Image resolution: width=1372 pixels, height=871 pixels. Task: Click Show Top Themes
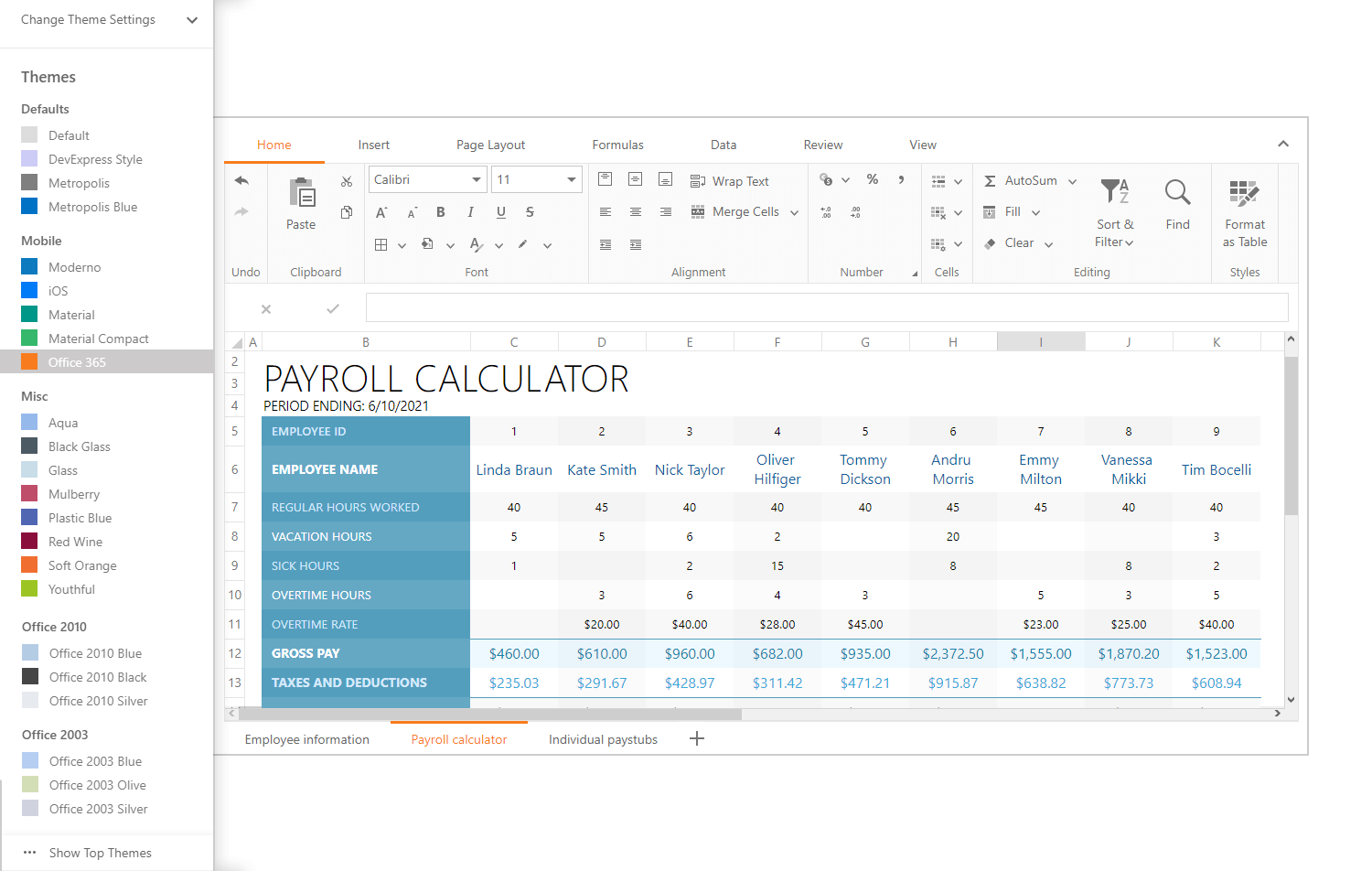coord(100,852)
